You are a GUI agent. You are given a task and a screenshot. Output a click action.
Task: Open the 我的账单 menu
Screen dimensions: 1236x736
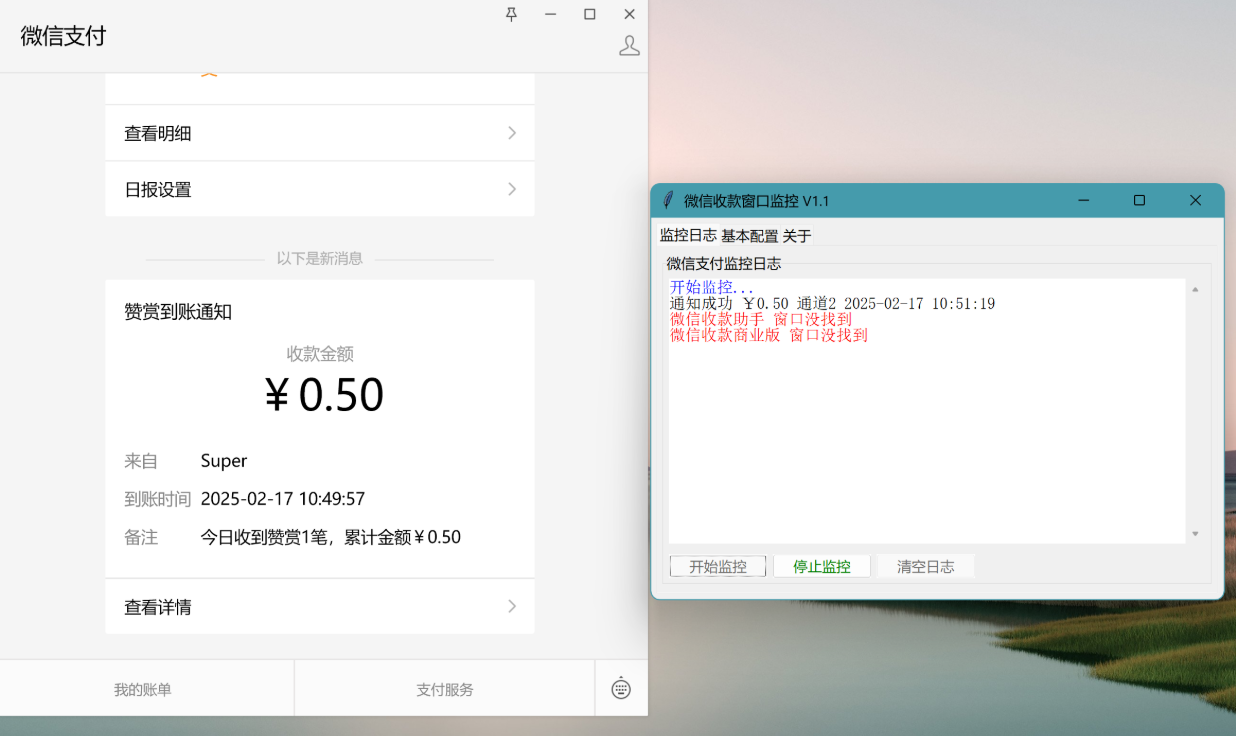(143, 689)
